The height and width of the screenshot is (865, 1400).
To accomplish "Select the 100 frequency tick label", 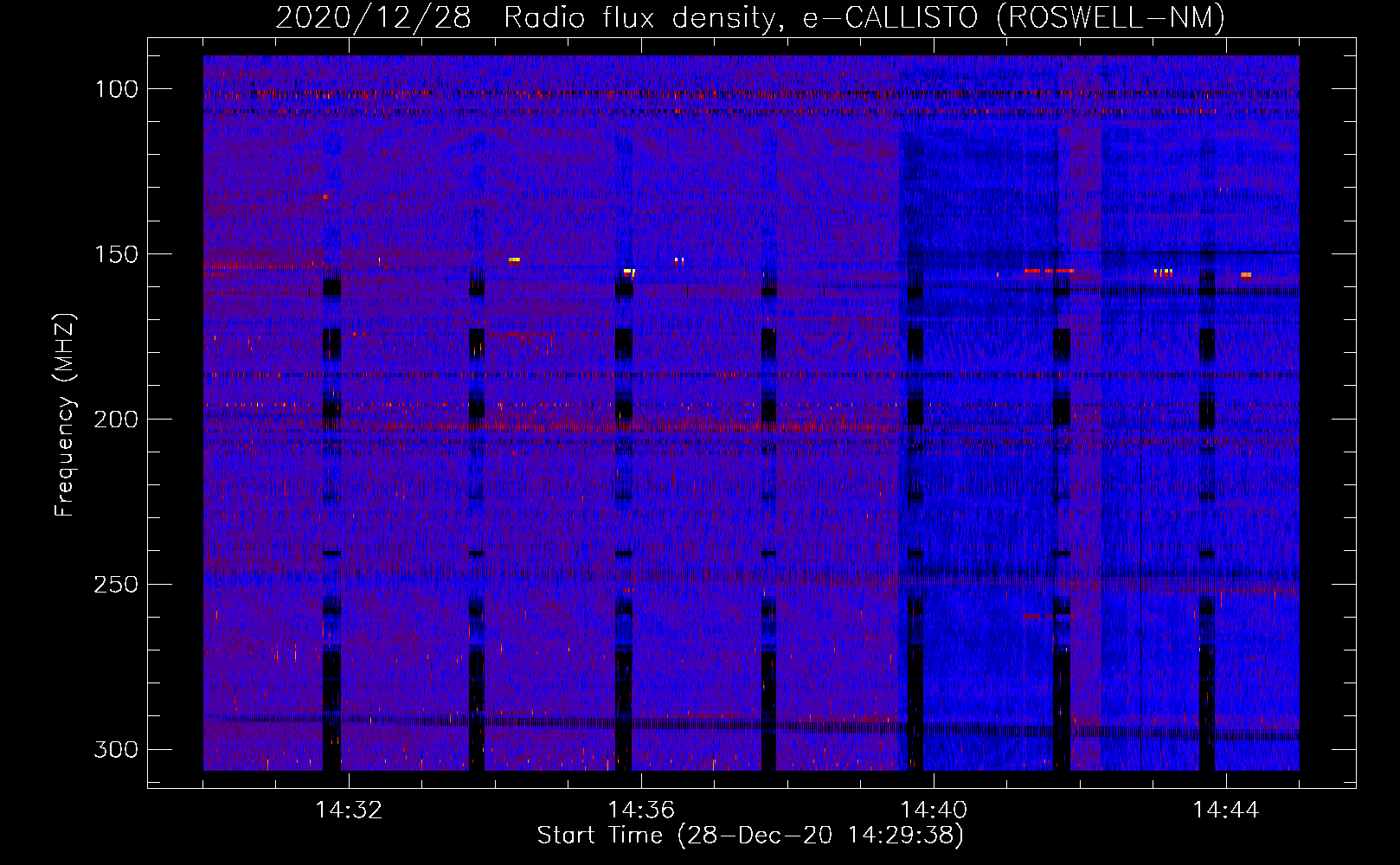I will click(116, 89).
